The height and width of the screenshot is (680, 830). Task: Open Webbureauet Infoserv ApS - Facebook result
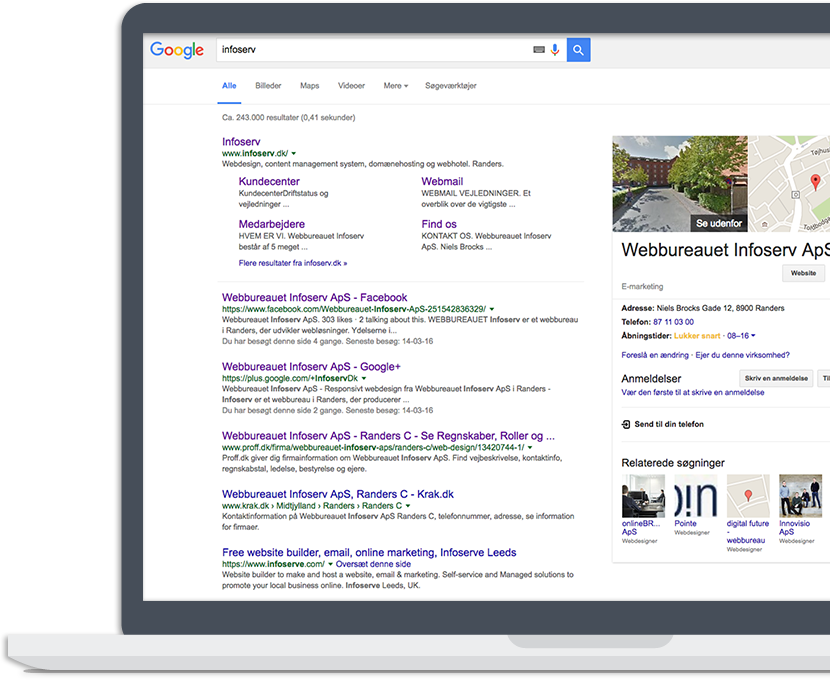pyautogui.click(x=314, y=297)
